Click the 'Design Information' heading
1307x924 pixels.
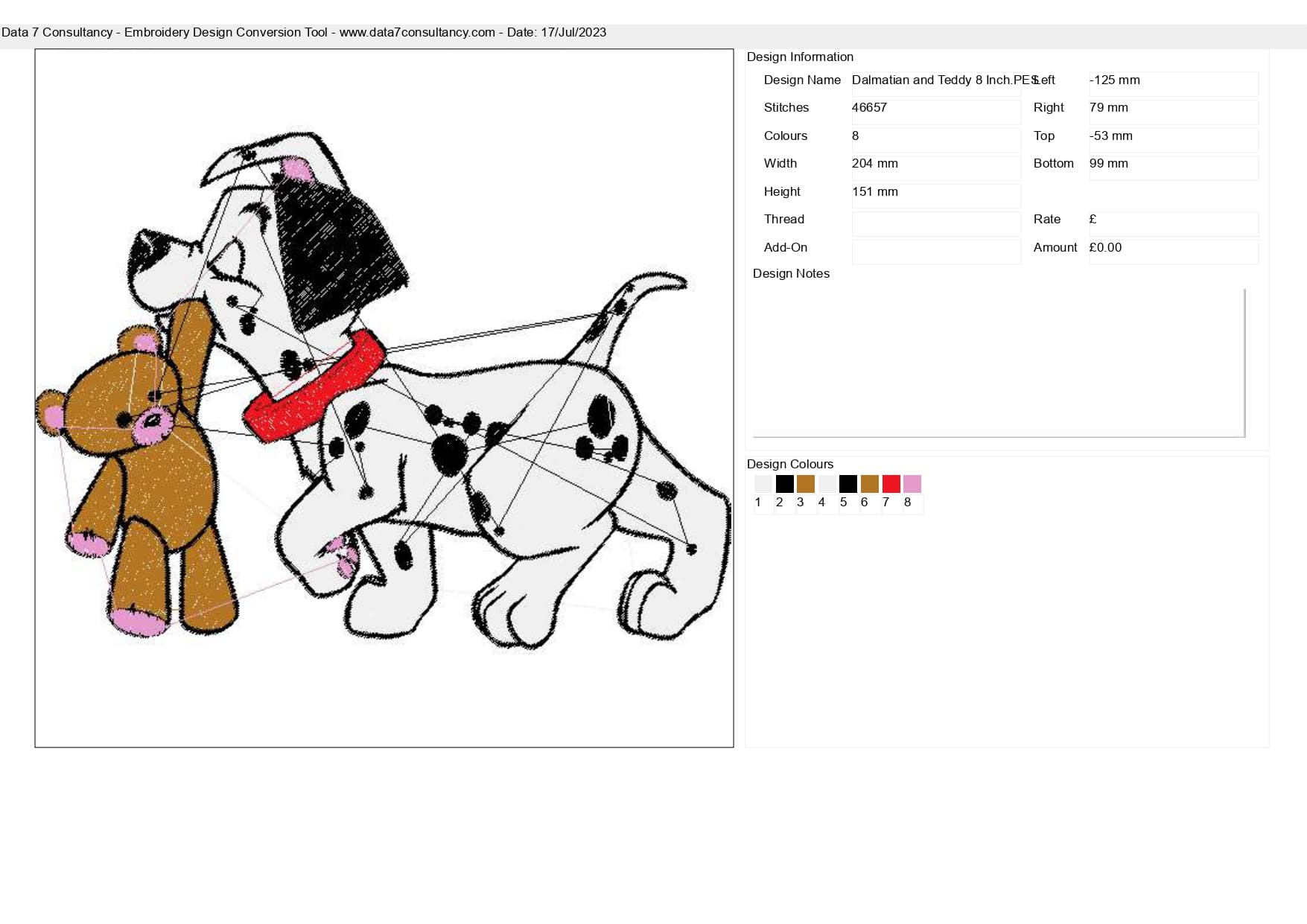click(x=800, y=57)
